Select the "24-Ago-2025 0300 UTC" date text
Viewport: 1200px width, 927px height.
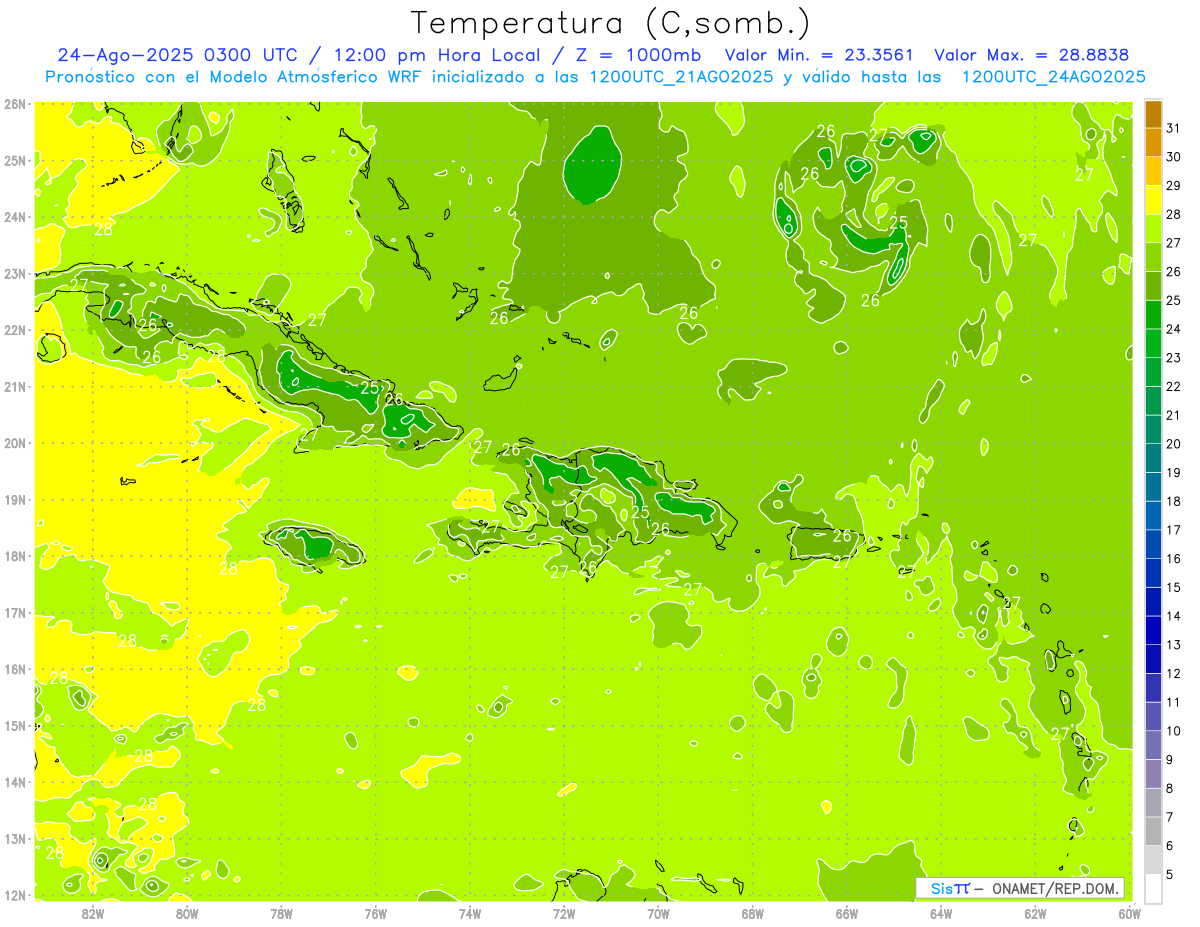[178, 55]
